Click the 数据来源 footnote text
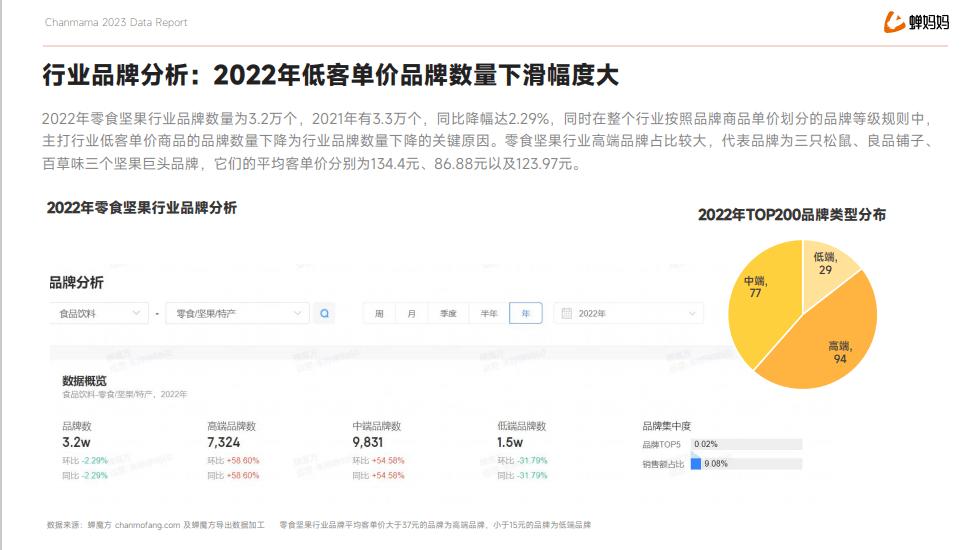Screen dimensions: 980x550 click(156, 525)
